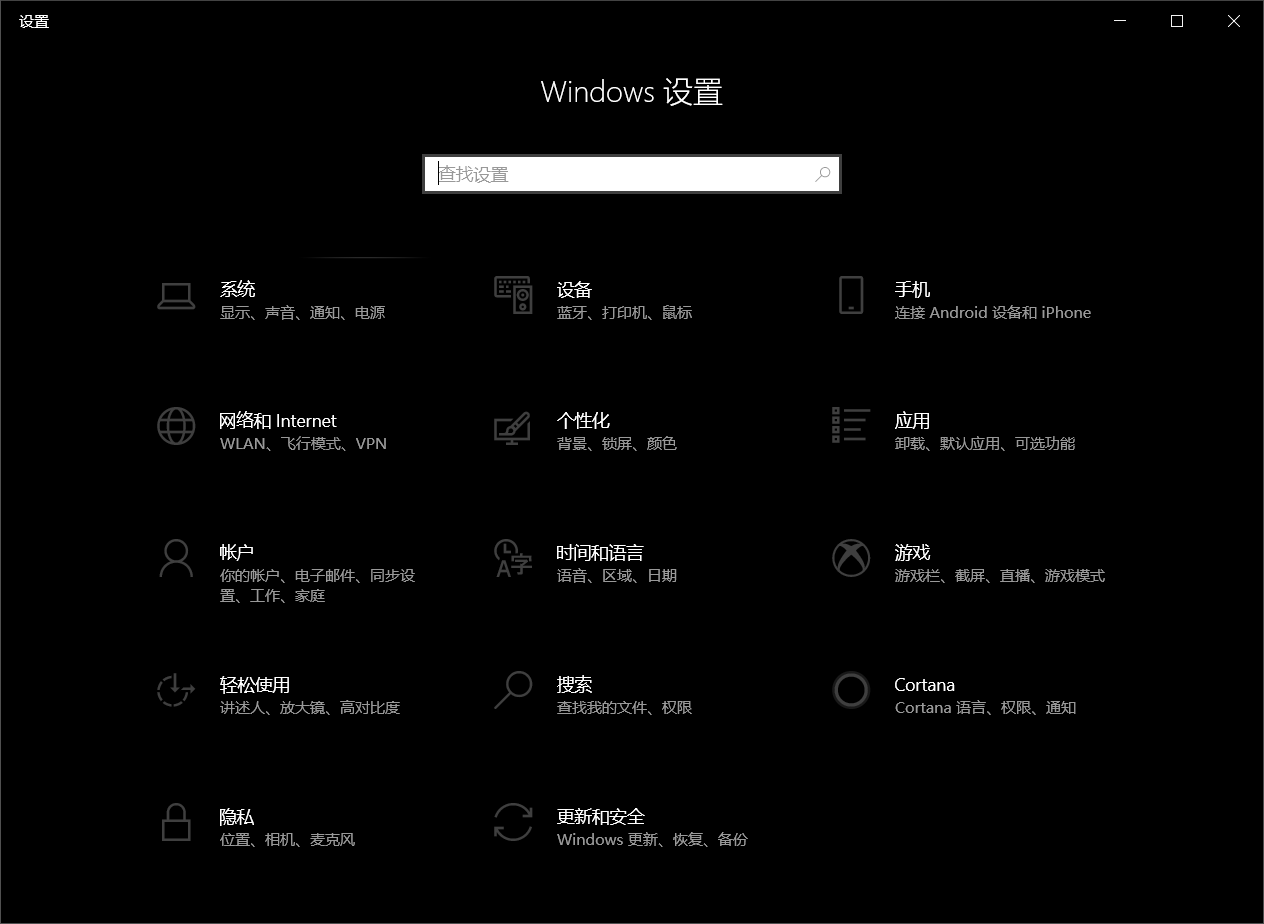Open the 搜索 settings title

[x=575, y=684]
